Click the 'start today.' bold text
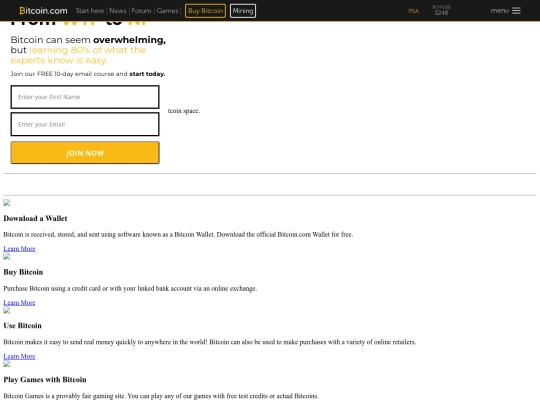 pos(147,74)
